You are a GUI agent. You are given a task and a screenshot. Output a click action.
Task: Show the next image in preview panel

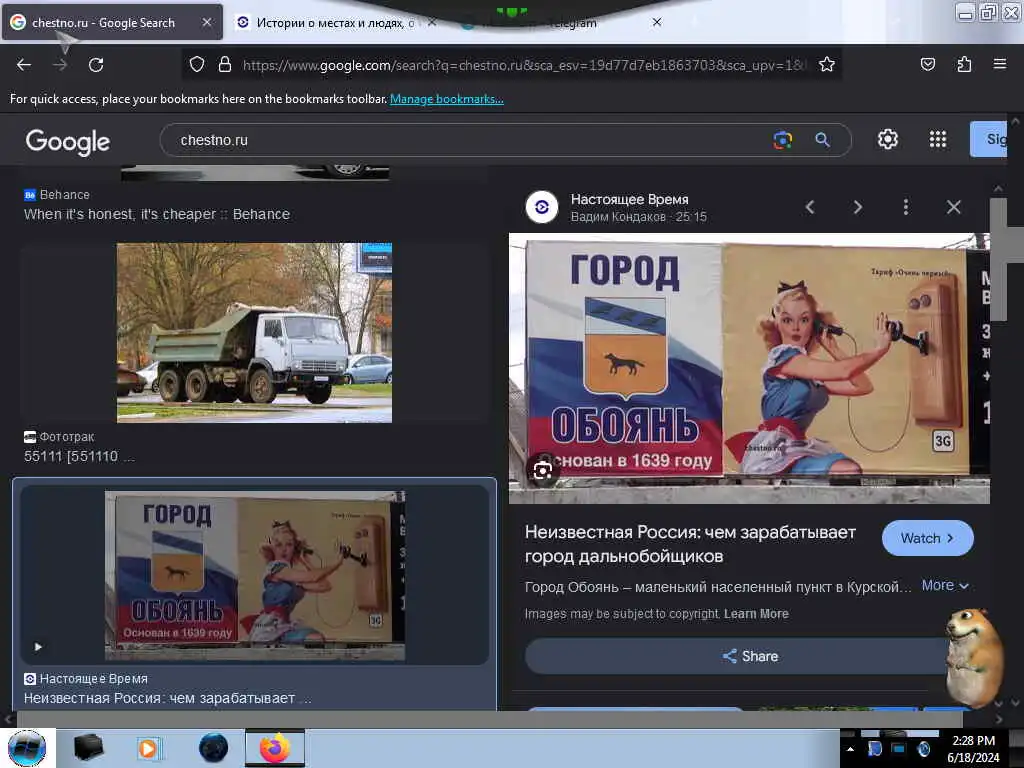pyautogui.click(x=857, y=207)
